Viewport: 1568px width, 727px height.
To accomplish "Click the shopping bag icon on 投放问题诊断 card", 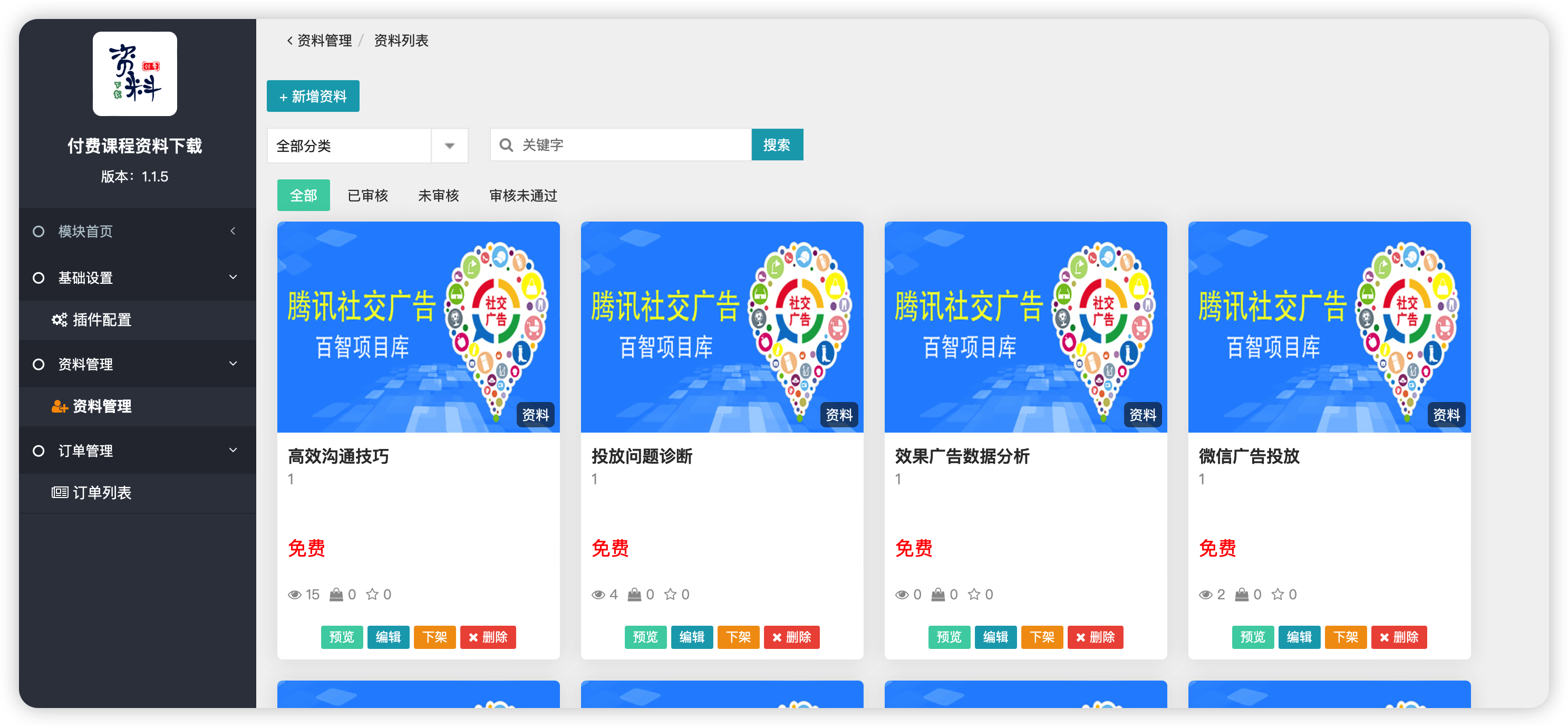I will pos(634,594).
